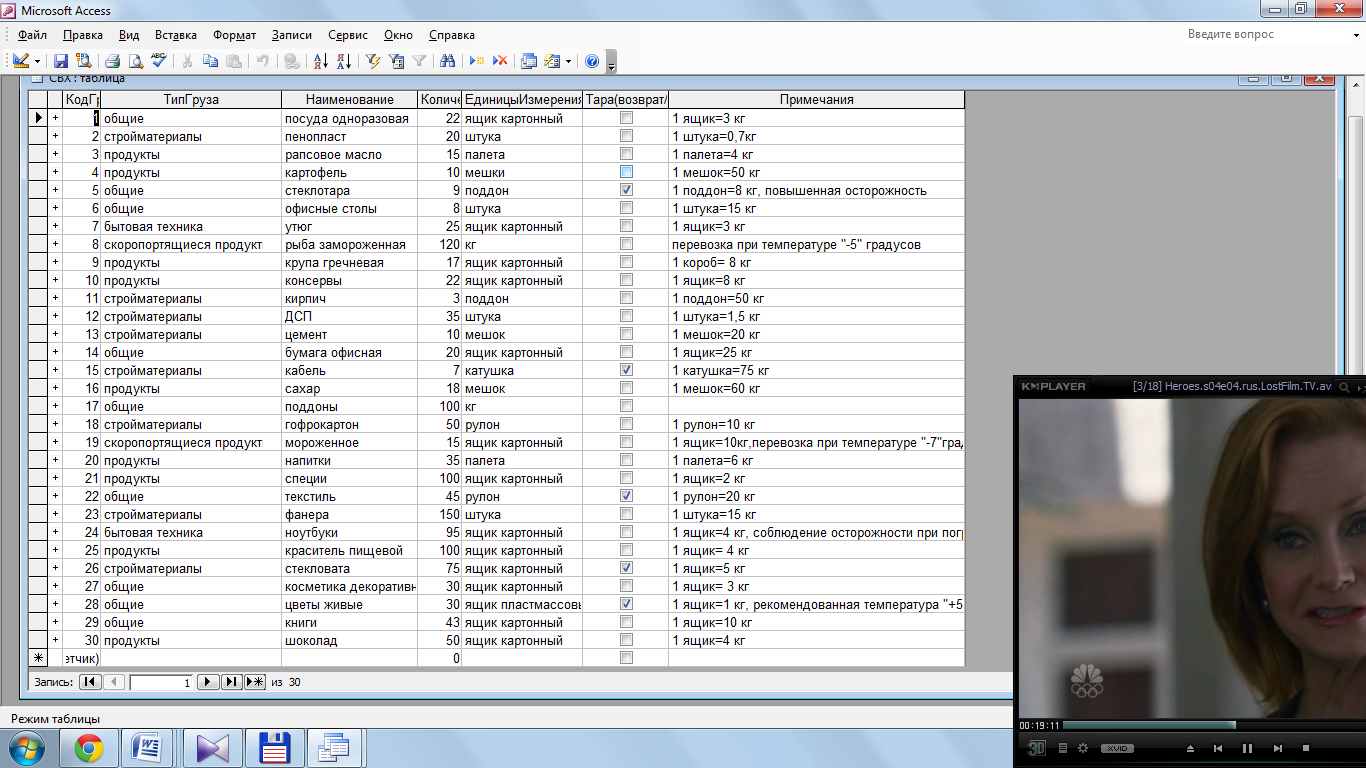This screenshot has height=768, width=1366.
Task: Open the View button dropdown arrow
Action: coord(37,61)
